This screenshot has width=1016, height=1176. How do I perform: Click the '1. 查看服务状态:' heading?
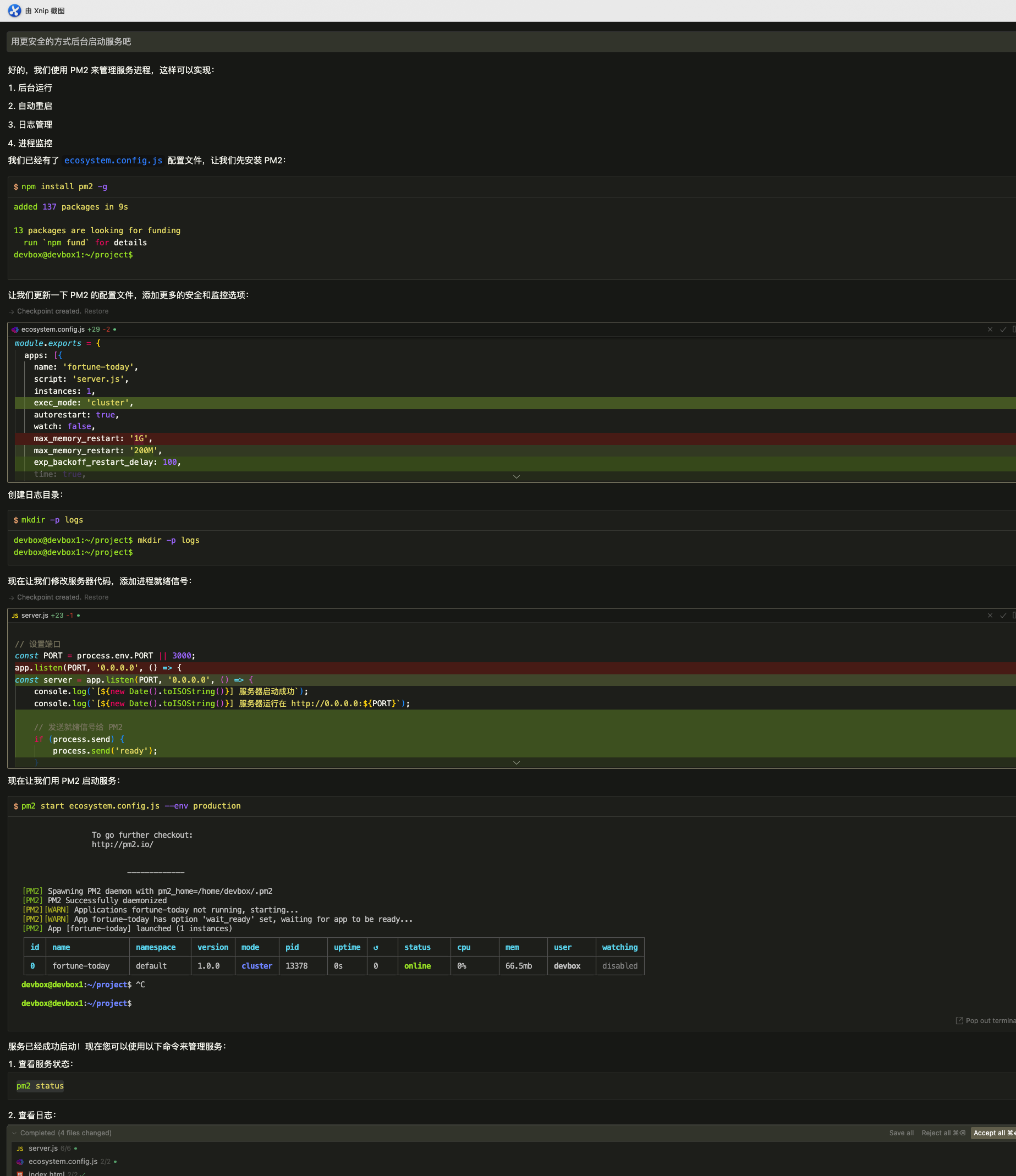pyautogui.click(x=40, y=1064)
